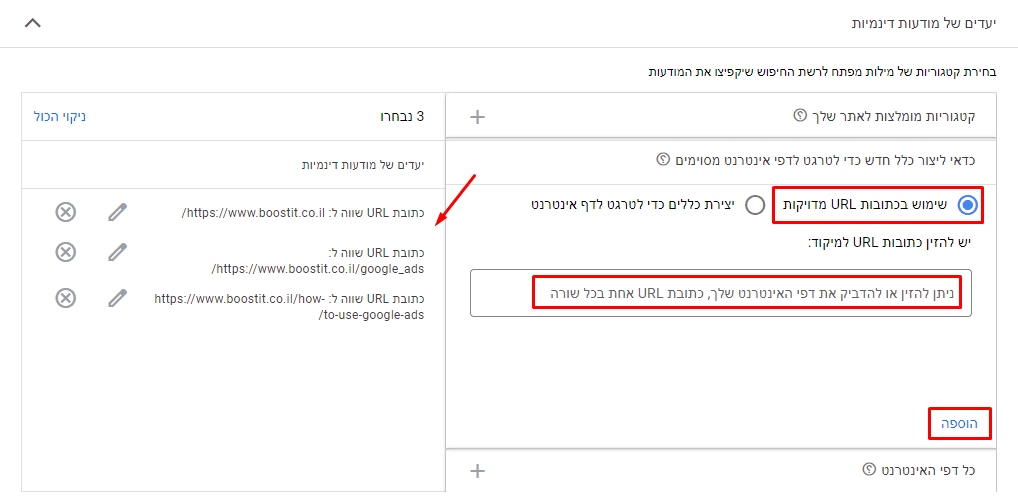Open help icon beside create new rule text
The image size is (1018, 503).
(x=663, y=158)
